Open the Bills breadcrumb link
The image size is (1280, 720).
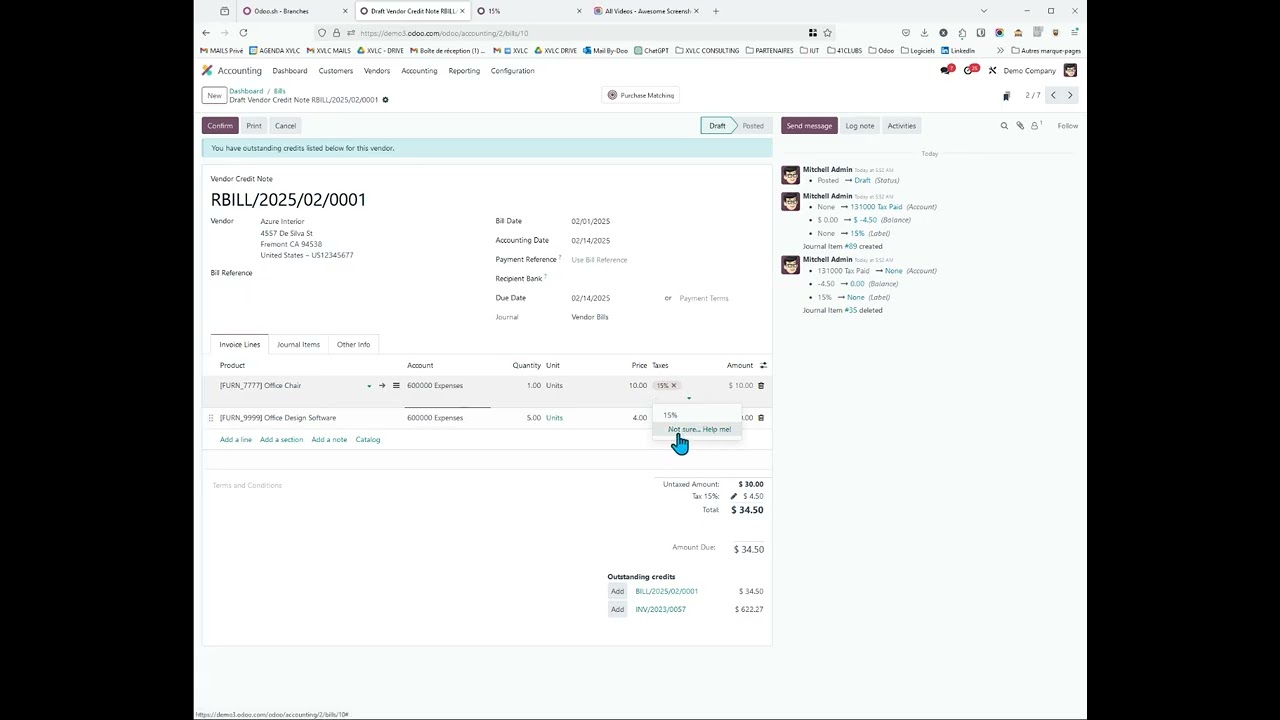279,91
